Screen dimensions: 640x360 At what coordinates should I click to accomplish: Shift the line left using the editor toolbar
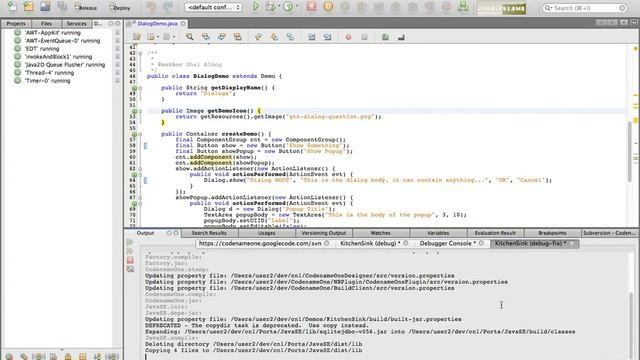[x=311, y=37]
